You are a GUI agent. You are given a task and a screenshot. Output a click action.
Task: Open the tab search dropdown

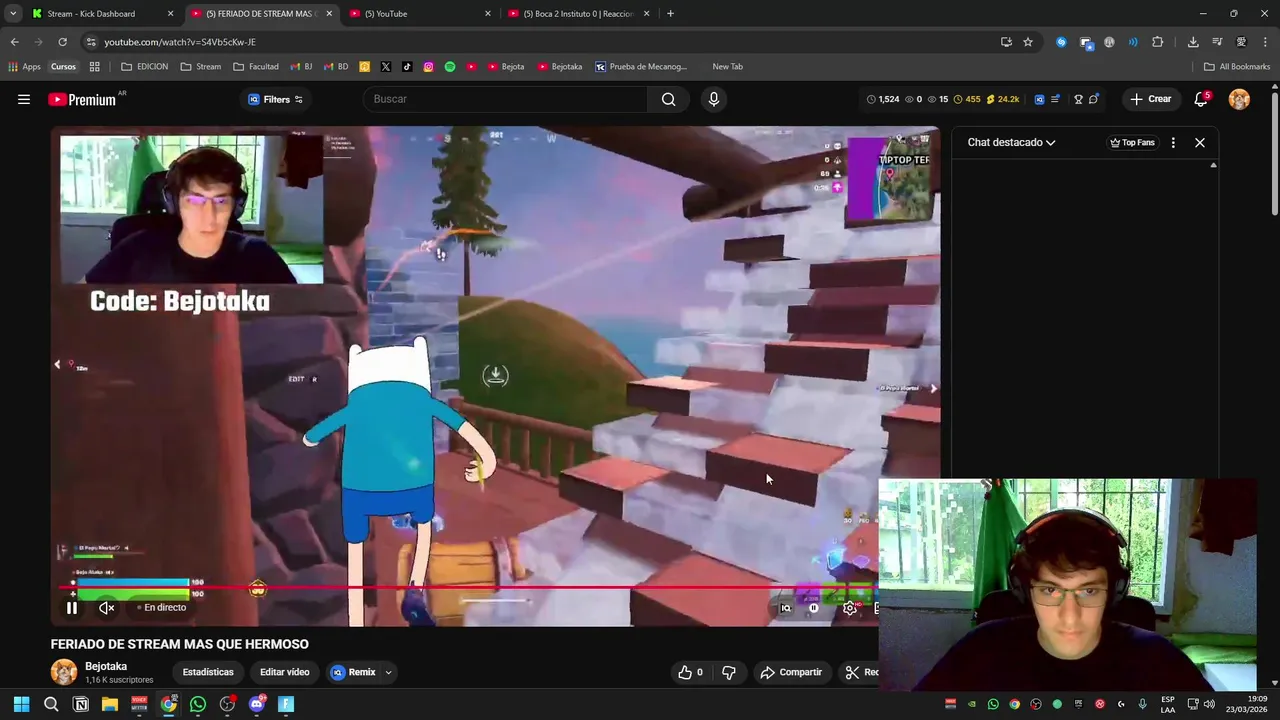[x=13, y=14]
